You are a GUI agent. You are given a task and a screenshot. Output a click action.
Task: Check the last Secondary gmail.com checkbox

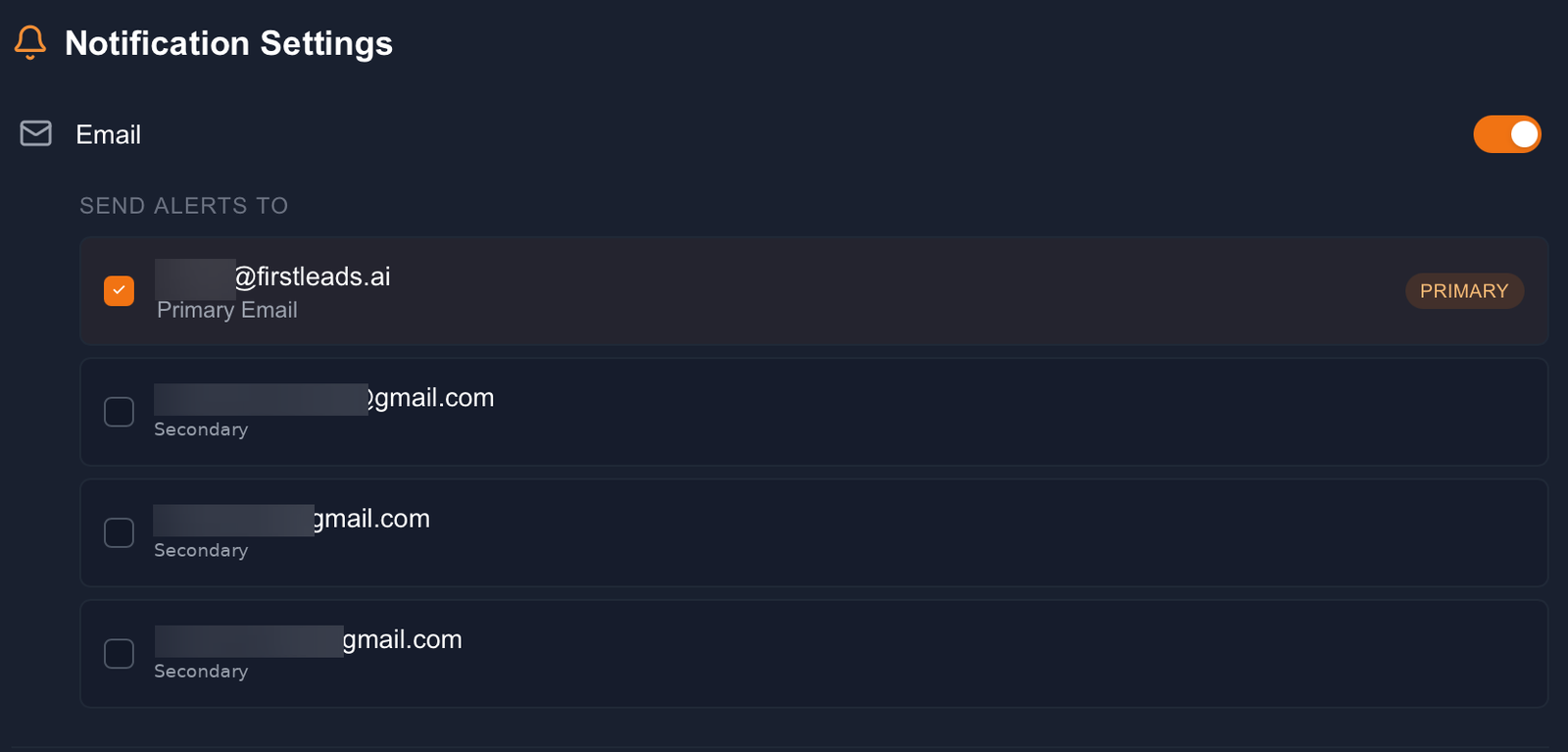(120, 653)
